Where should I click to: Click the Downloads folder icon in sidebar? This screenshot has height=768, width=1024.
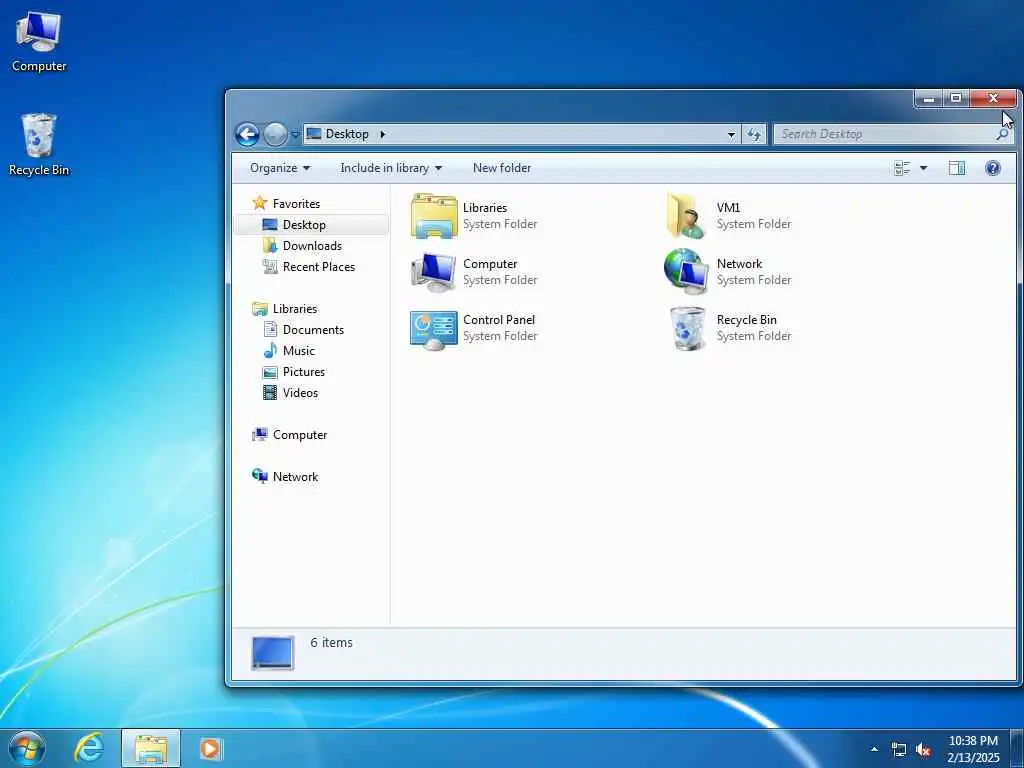270,246
